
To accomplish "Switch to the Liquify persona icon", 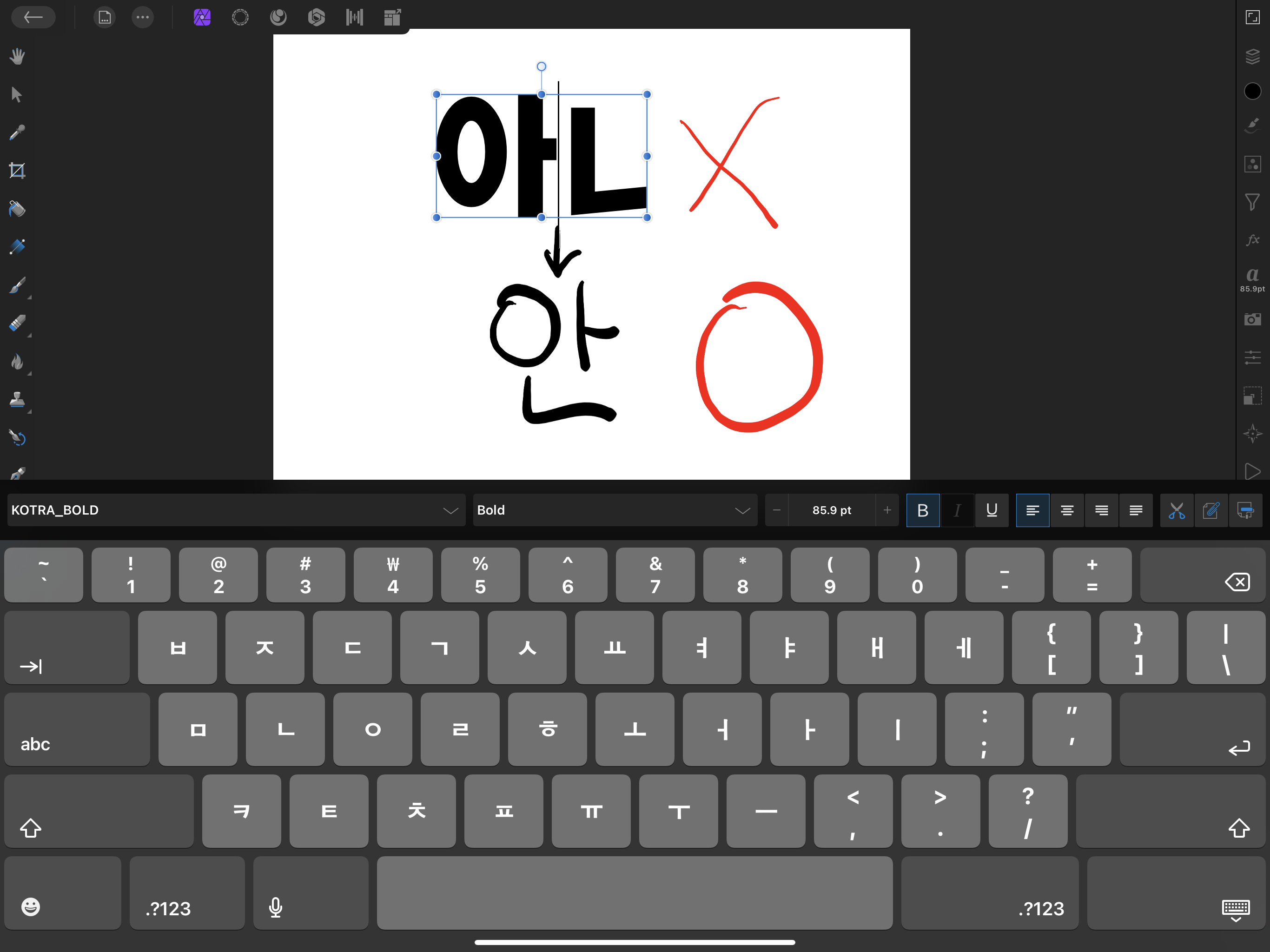I will click(278, 17).
